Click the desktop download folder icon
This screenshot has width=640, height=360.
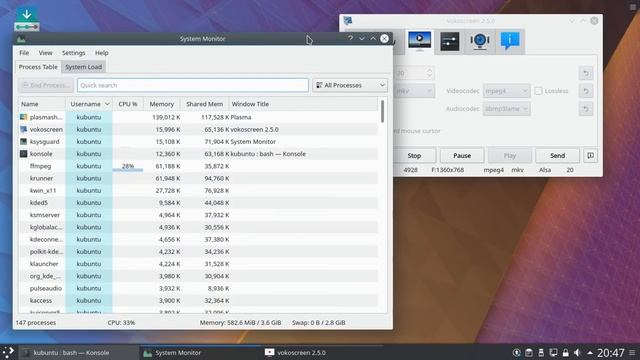pos(27,19)
